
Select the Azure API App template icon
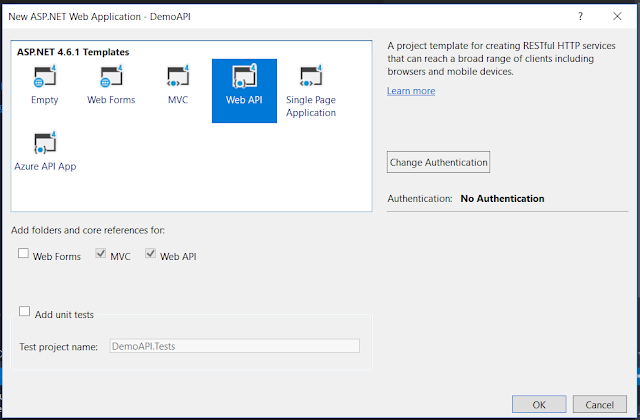tap(44, 143)
